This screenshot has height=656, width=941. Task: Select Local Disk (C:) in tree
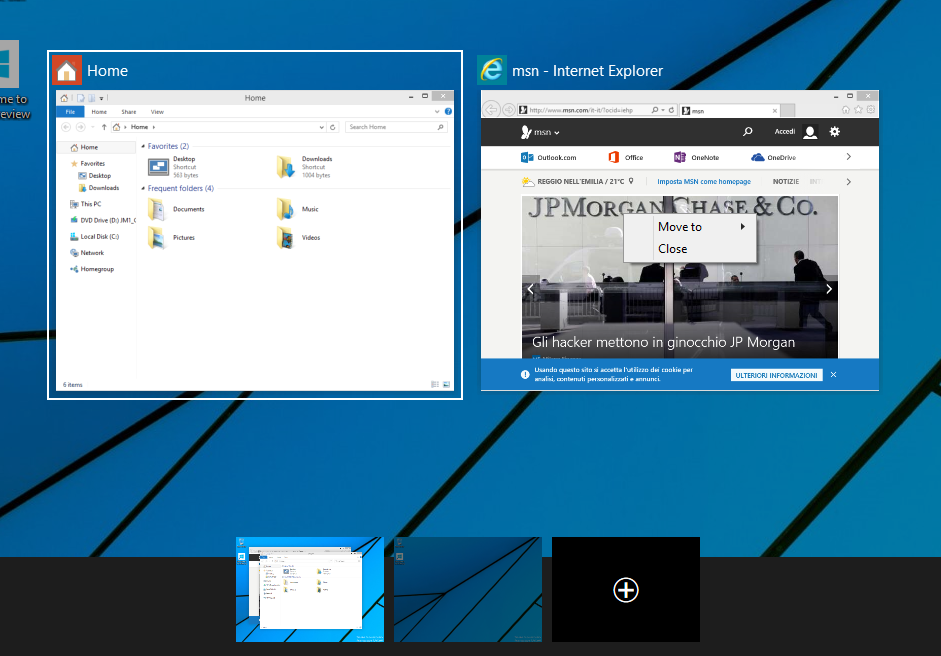tap(95, 236)
